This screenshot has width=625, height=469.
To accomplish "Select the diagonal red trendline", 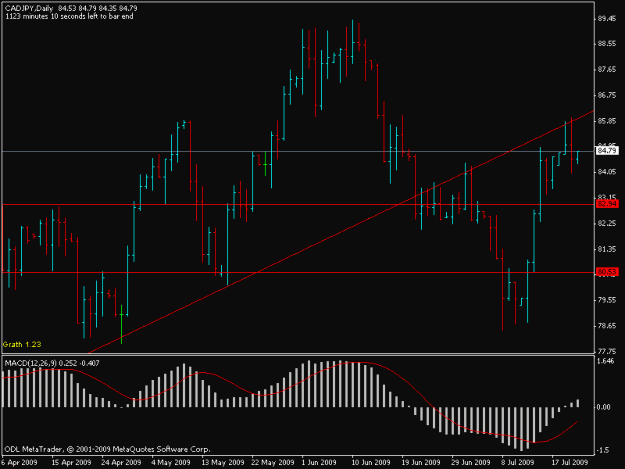I will click(343, 231).
